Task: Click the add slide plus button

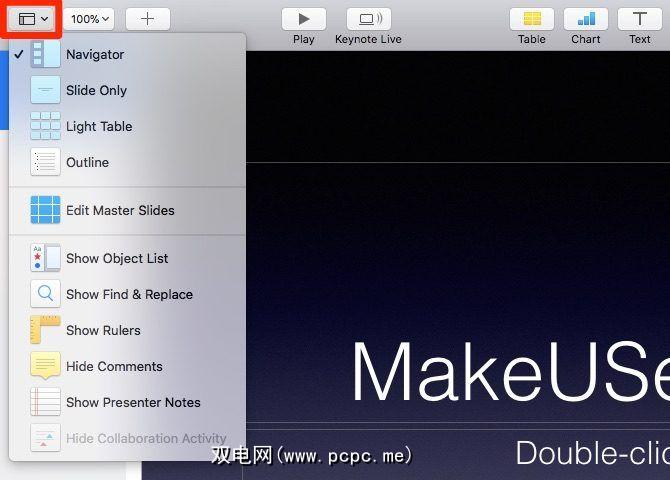Action: (x=147, y=19)
